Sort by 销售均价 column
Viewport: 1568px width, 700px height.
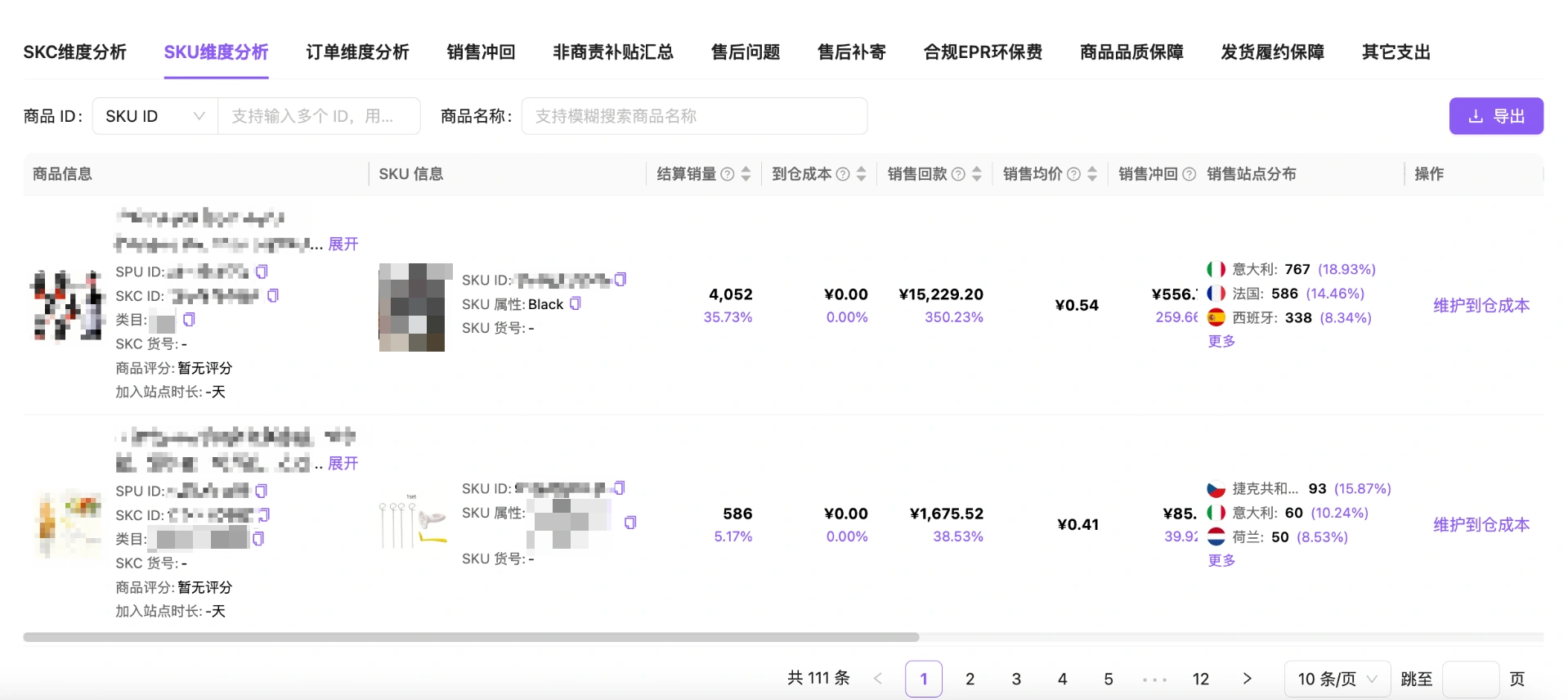(1092, 174)
